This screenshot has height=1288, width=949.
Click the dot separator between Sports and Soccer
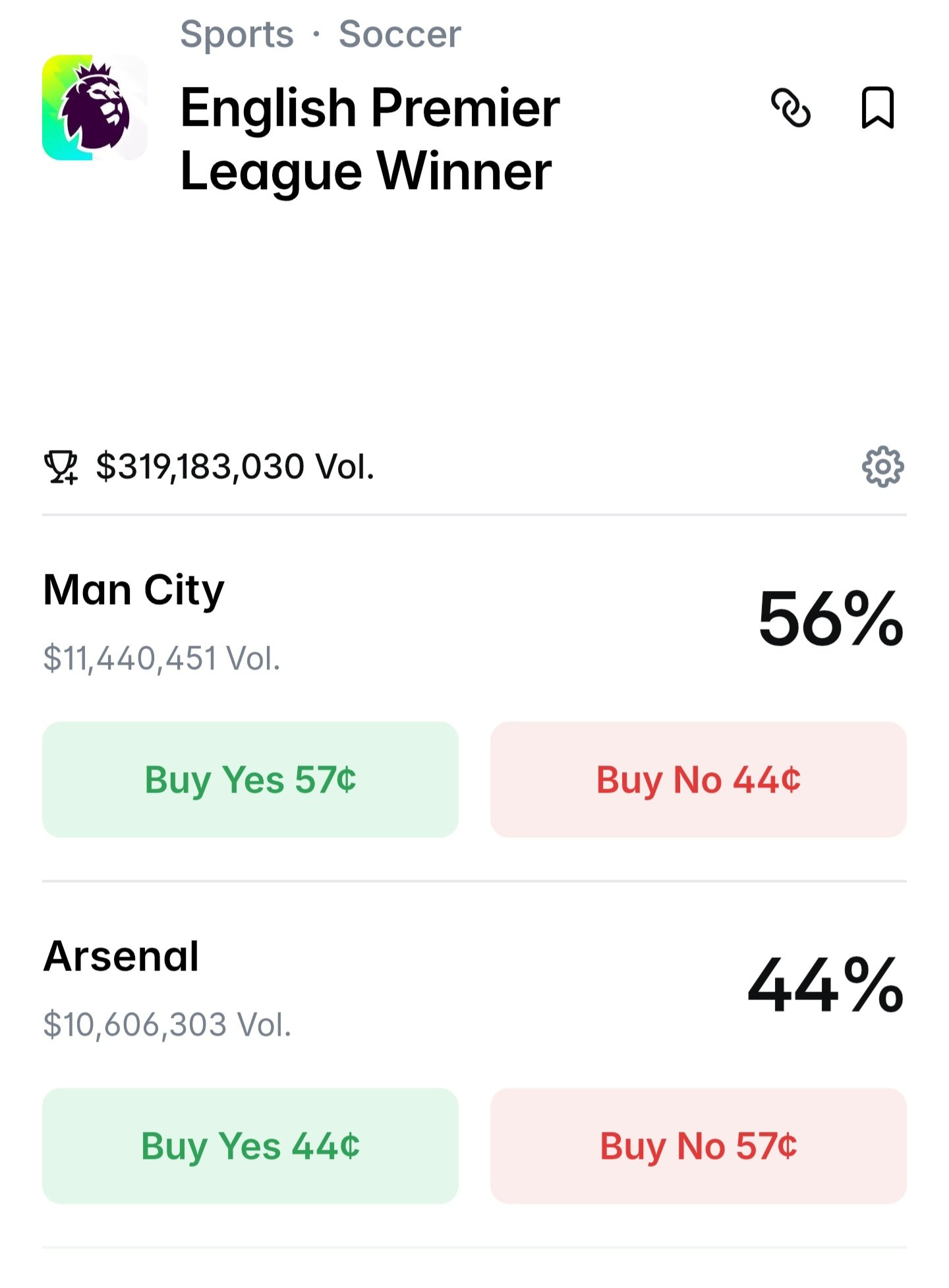(x=316, y=34)
